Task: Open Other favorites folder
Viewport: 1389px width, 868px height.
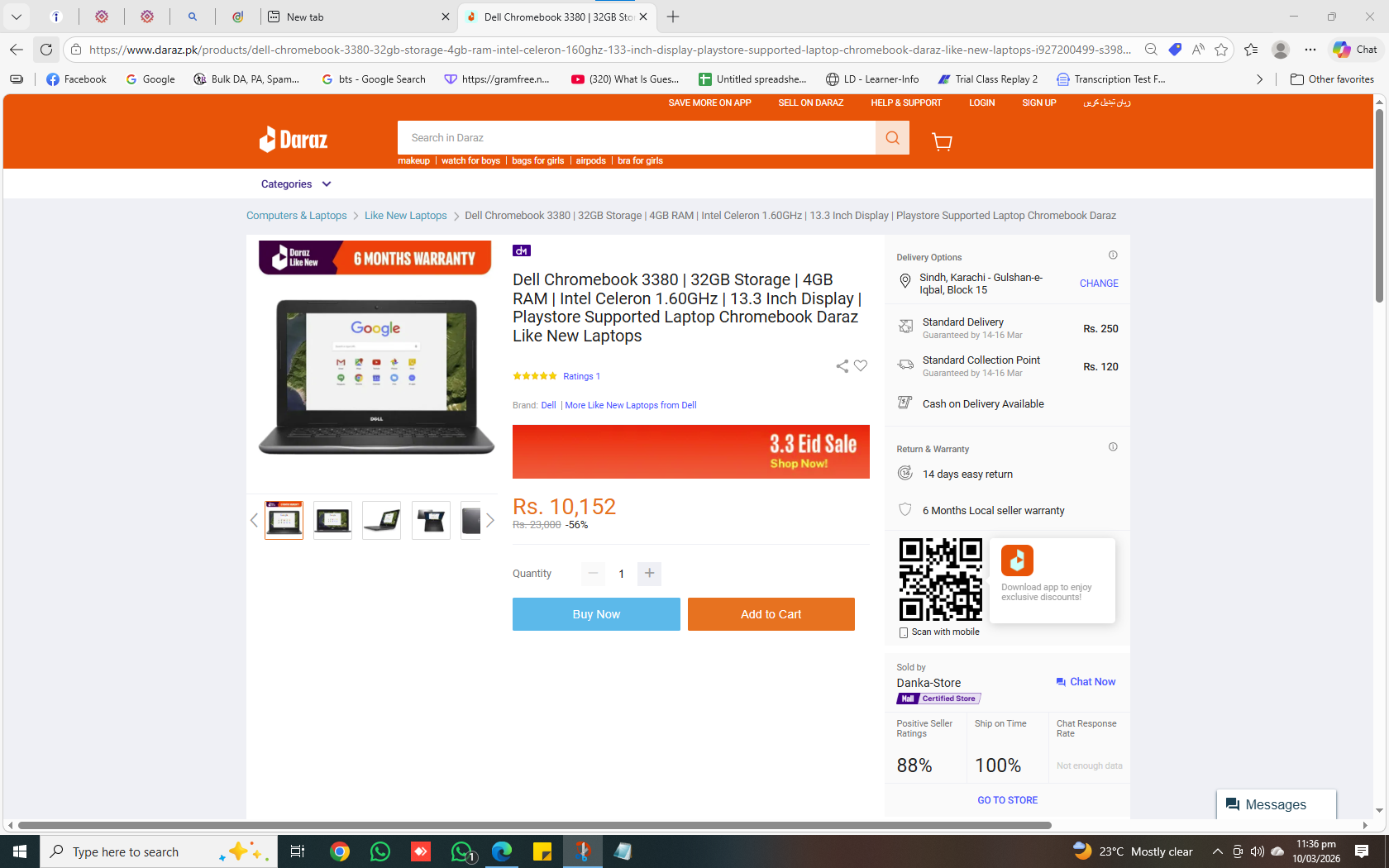Action: (x=1332, y=79)
